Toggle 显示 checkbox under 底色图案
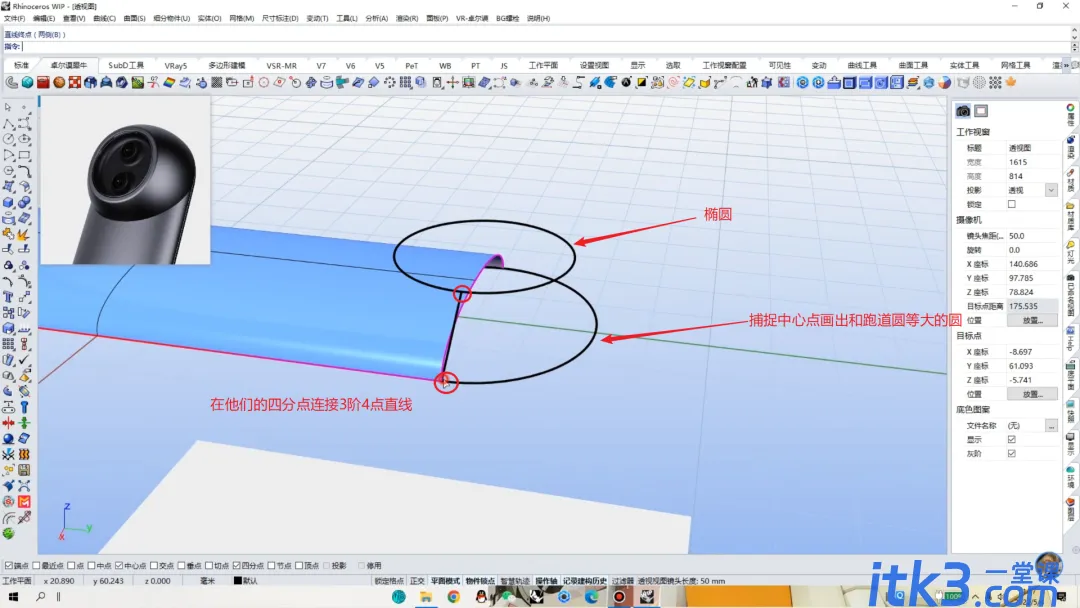 1012,439
